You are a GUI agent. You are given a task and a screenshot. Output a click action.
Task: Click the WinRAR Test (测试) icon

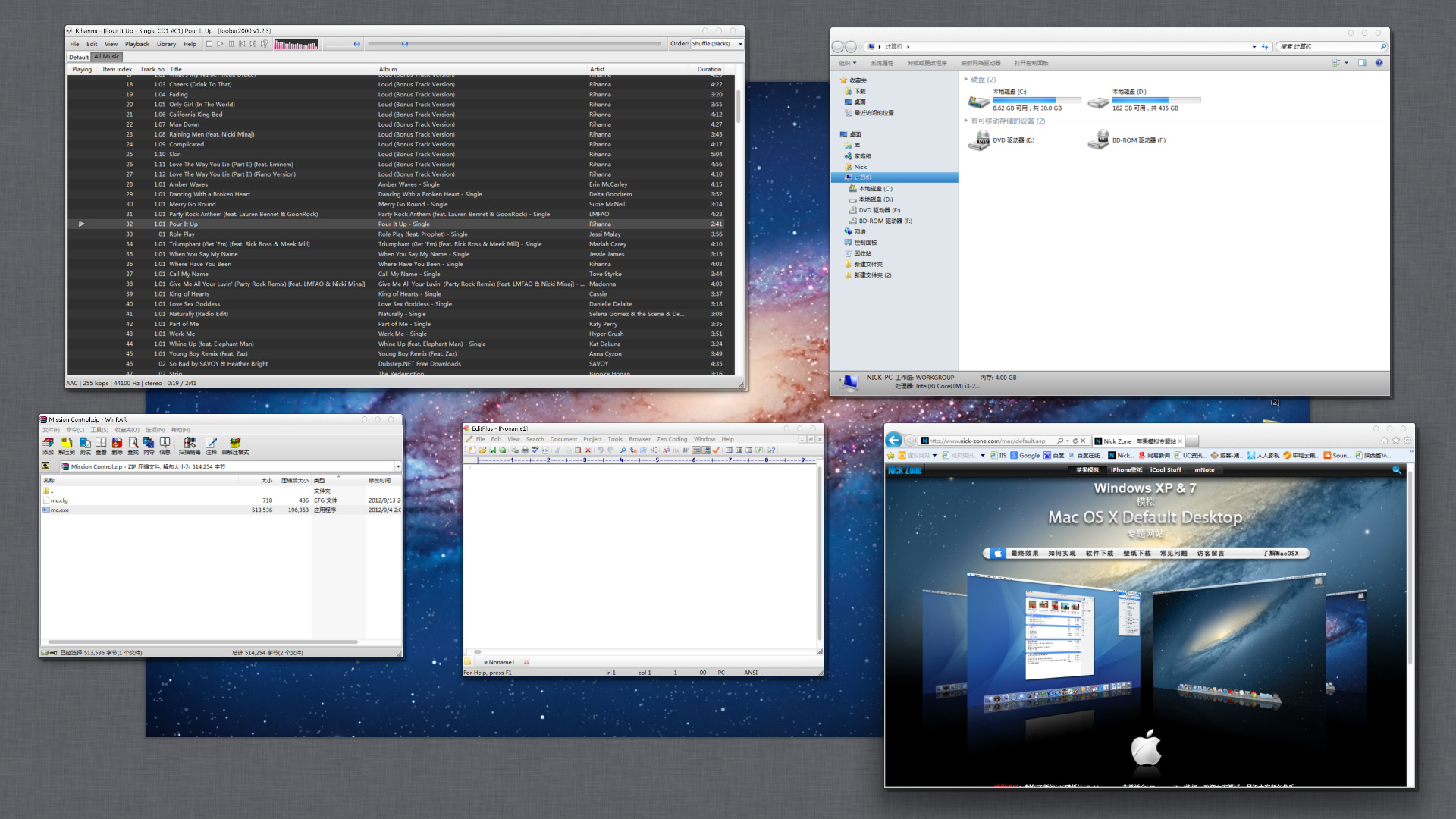point(85,446)
